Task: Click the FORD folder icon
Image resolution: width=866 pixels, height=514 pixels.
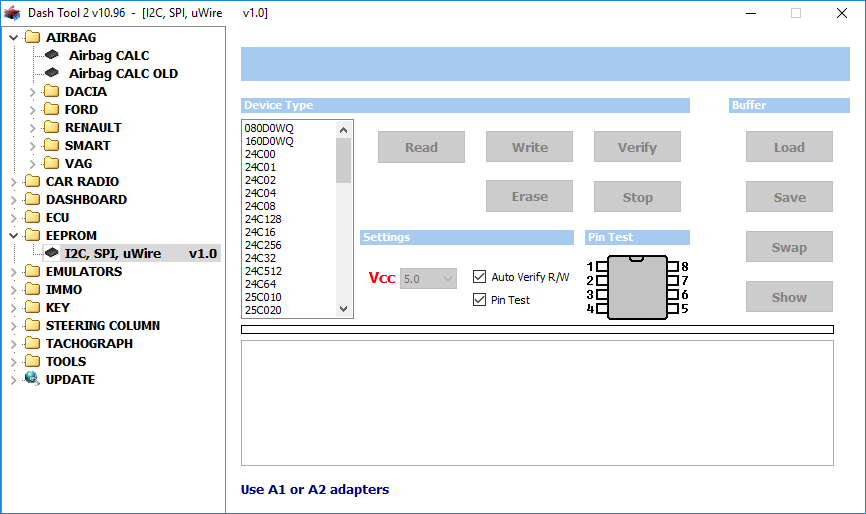Action: tap(51, 109)
